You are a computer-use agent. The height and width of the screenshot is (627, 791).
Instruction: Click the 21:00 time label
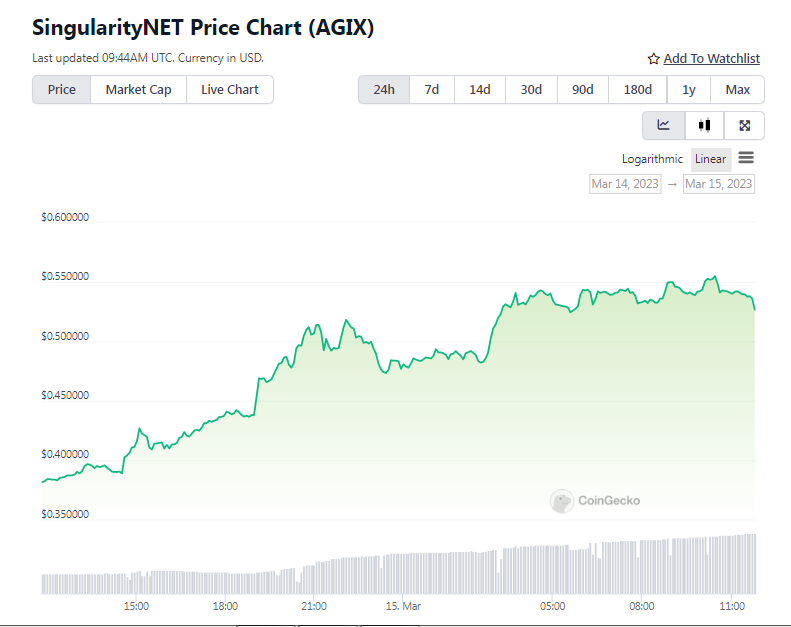314,606
